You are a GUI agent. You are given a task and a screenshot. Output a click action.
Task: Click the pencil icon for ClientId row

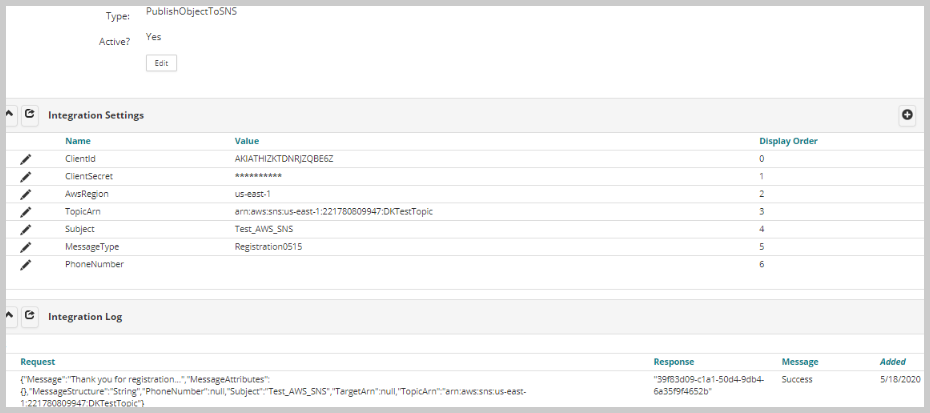tap(26, 159)
